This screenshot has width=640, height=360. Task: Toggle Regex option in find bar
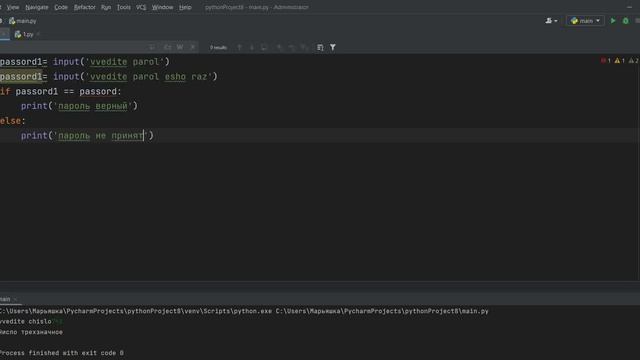pos(193,47)
